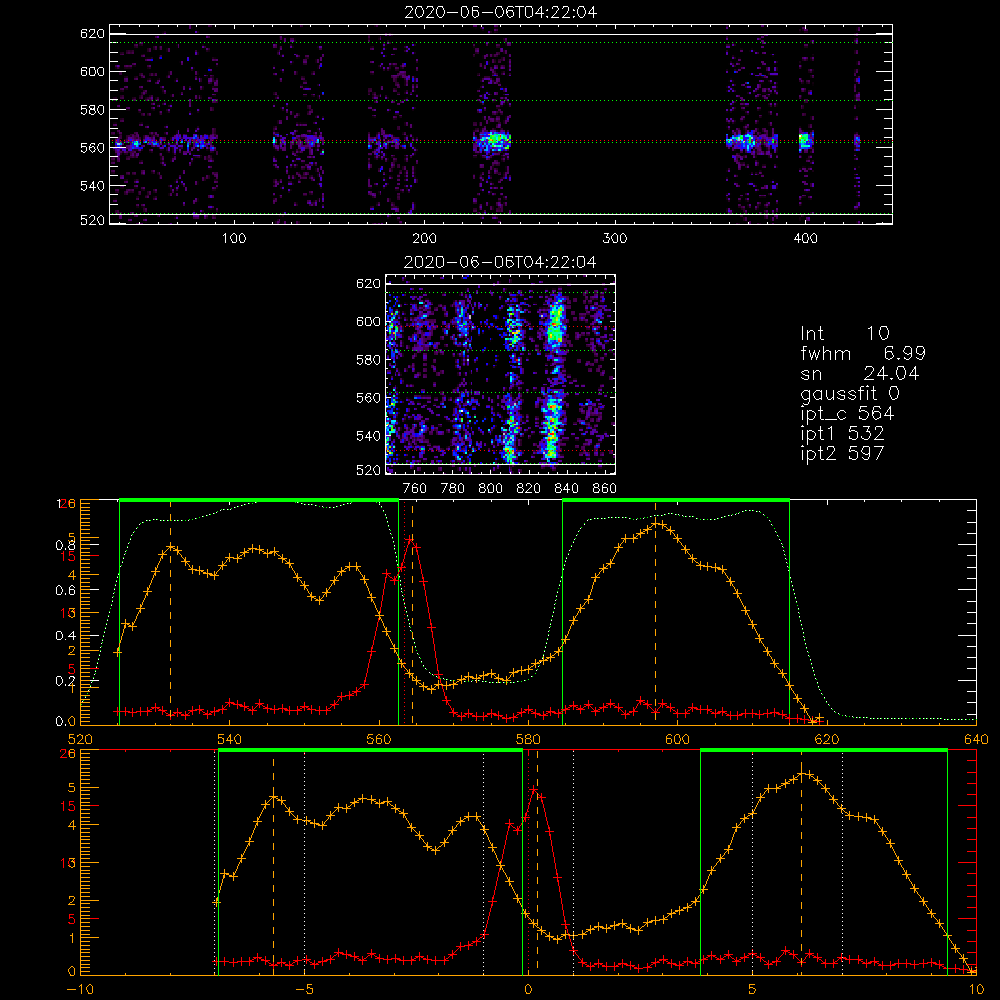This screenshot has width=1000, height=1000.
Task: Click x-axis label 10 on bottom plot
Action: (976, 990)
